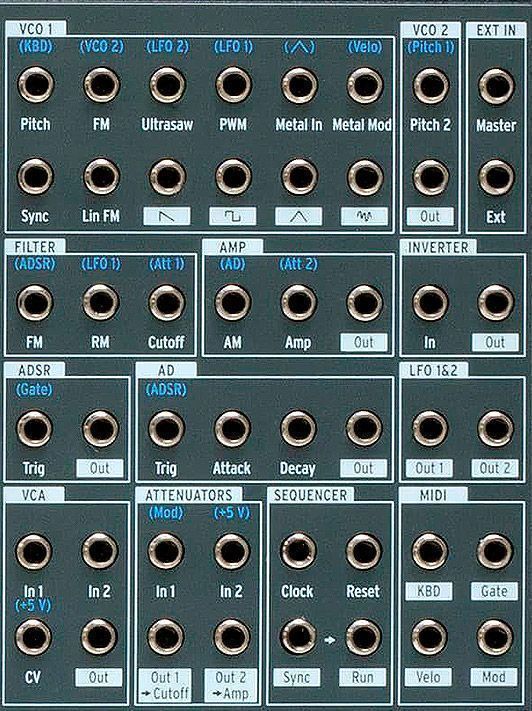Image resolution: width=532 pixels, height=711 pixels.
Task: Select the ATTENUATORS In 2 jack
Action: 232,551
